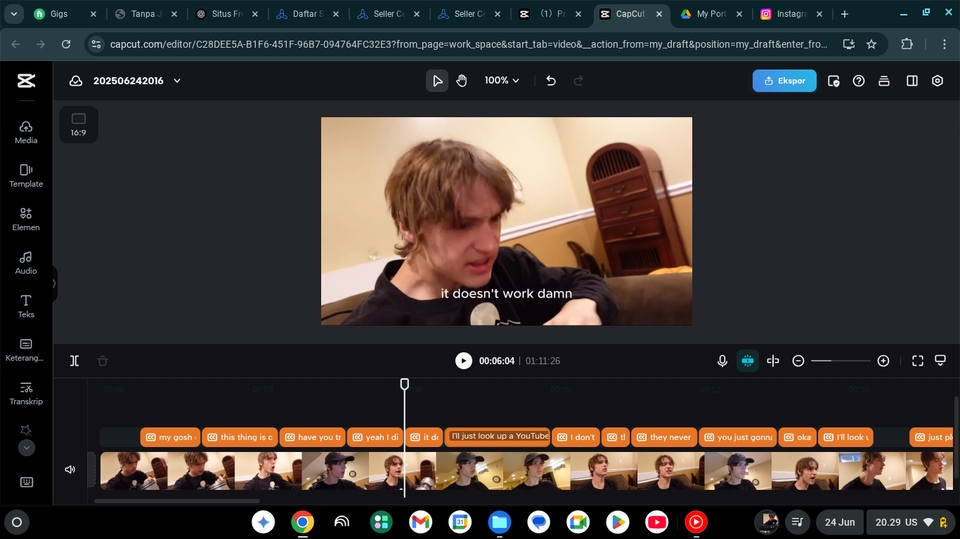Viewport: 960px width, 539px height.
Task: Open the 16:9 aspect ratio selector
Action: point(78,124)
